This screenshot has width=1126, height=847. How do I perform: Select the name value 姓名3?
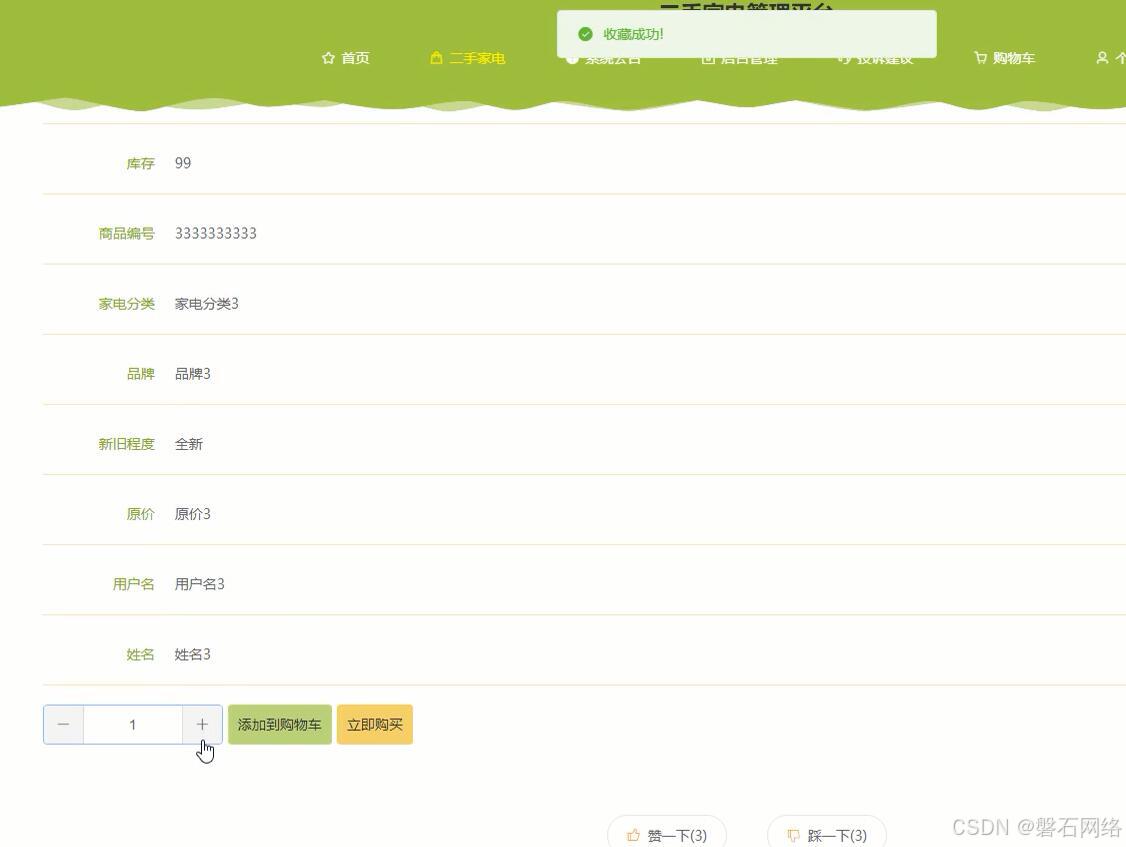click(192, 654)
